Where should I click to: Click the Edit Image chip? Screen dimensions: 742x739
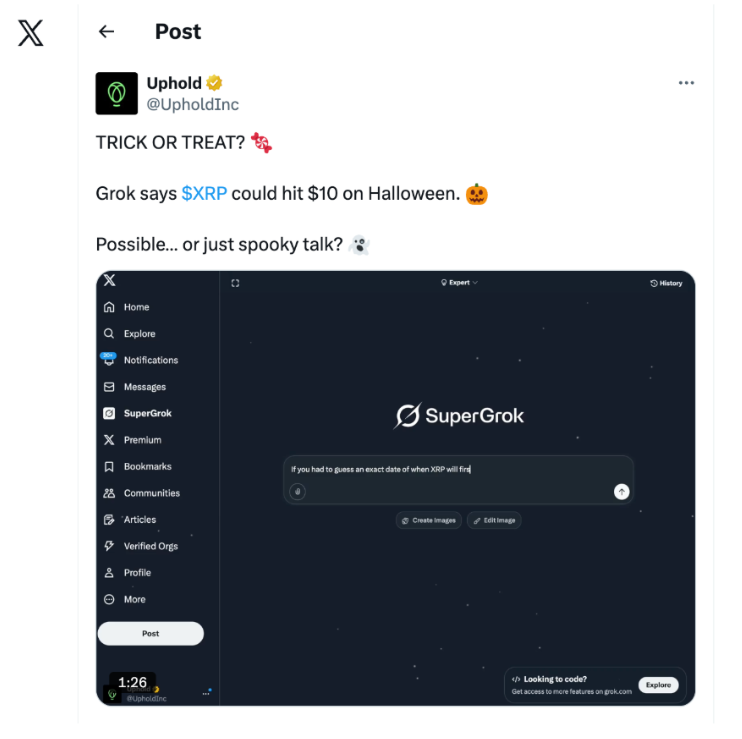[x=494, y=520]
